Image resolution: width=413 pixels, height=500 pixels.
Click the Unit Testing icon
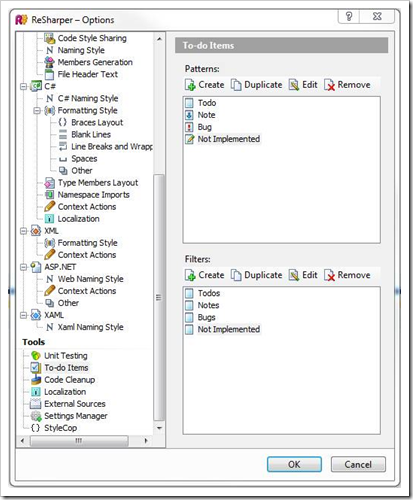pyautogui.click(x=36, y=356)
